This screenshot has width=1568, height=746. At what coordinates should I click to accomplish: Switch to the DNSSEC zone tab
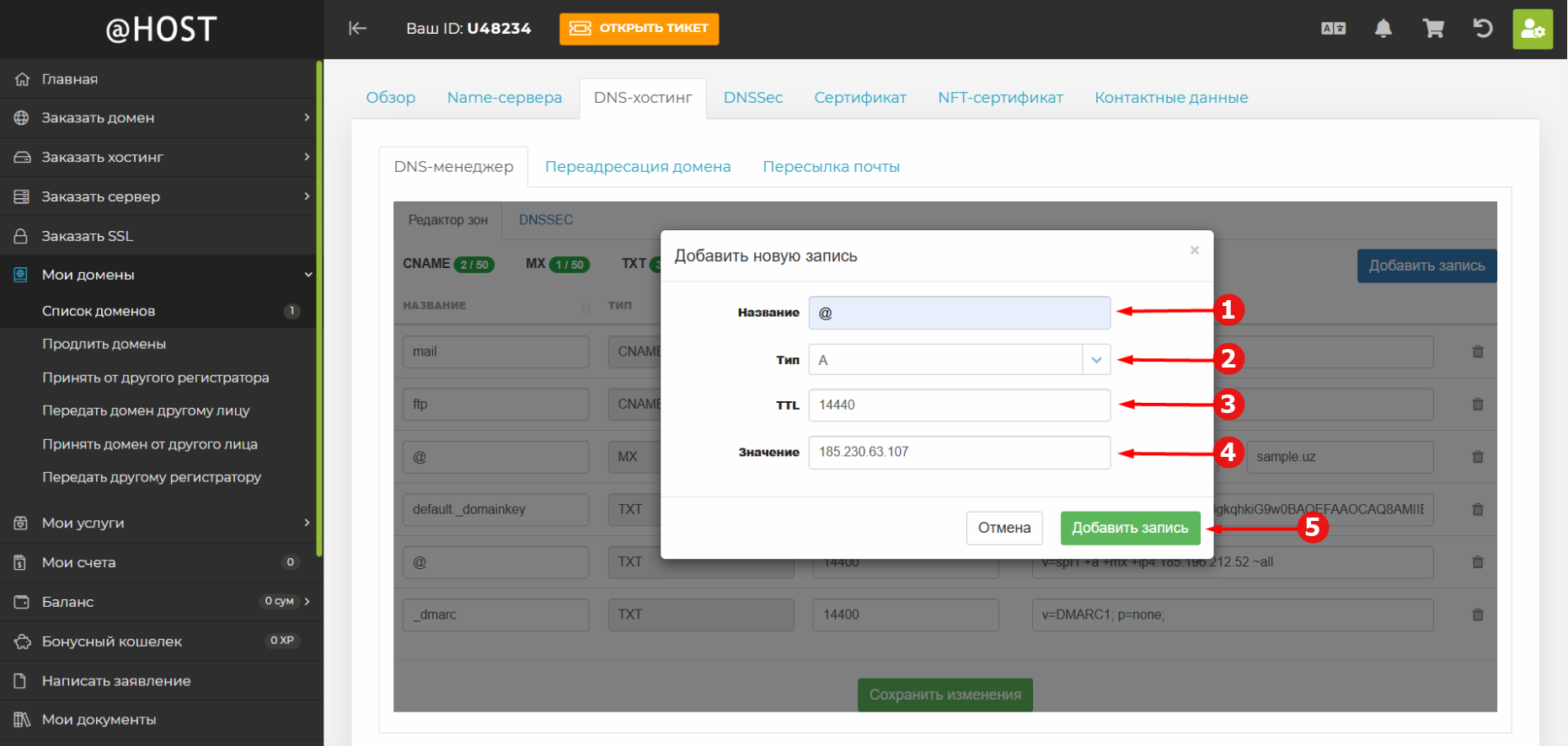point(546,220)
